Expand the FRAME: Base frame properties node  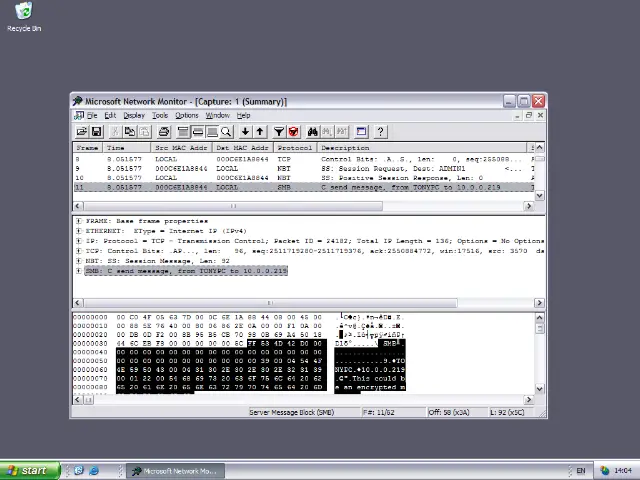click(79, 221)
